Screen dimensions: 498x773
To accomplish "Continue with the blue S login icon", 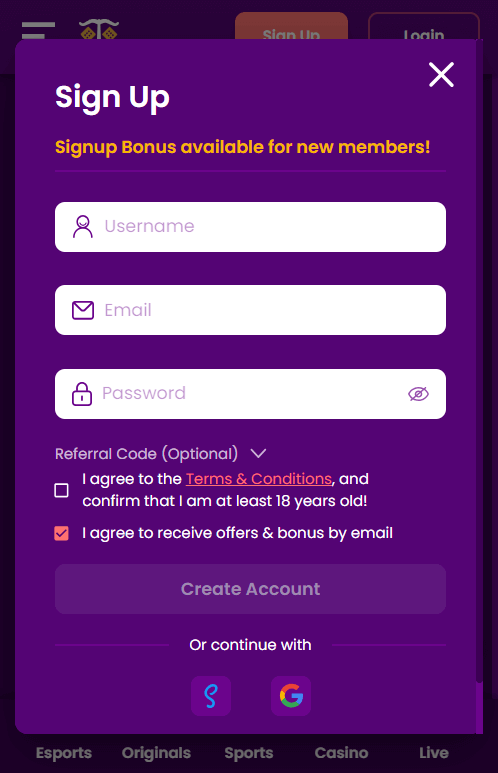I will 211,696.
